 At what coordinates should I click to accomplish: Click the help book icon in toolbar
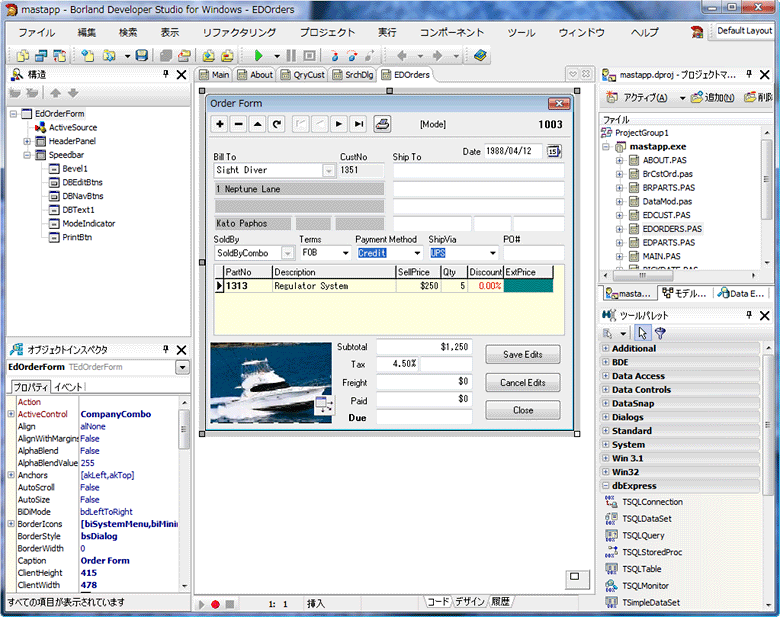click(480, 56)
